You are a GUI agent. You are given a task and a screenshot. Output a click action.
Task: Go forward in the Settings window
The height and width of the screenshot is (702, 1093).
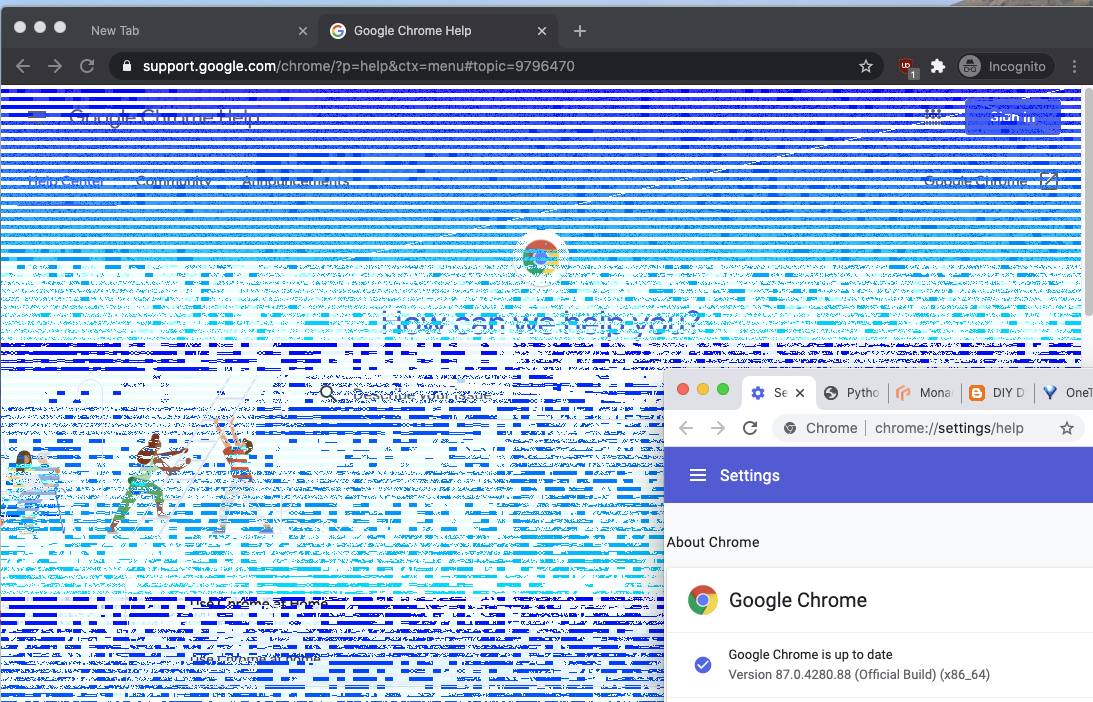(x=718, y=428)
